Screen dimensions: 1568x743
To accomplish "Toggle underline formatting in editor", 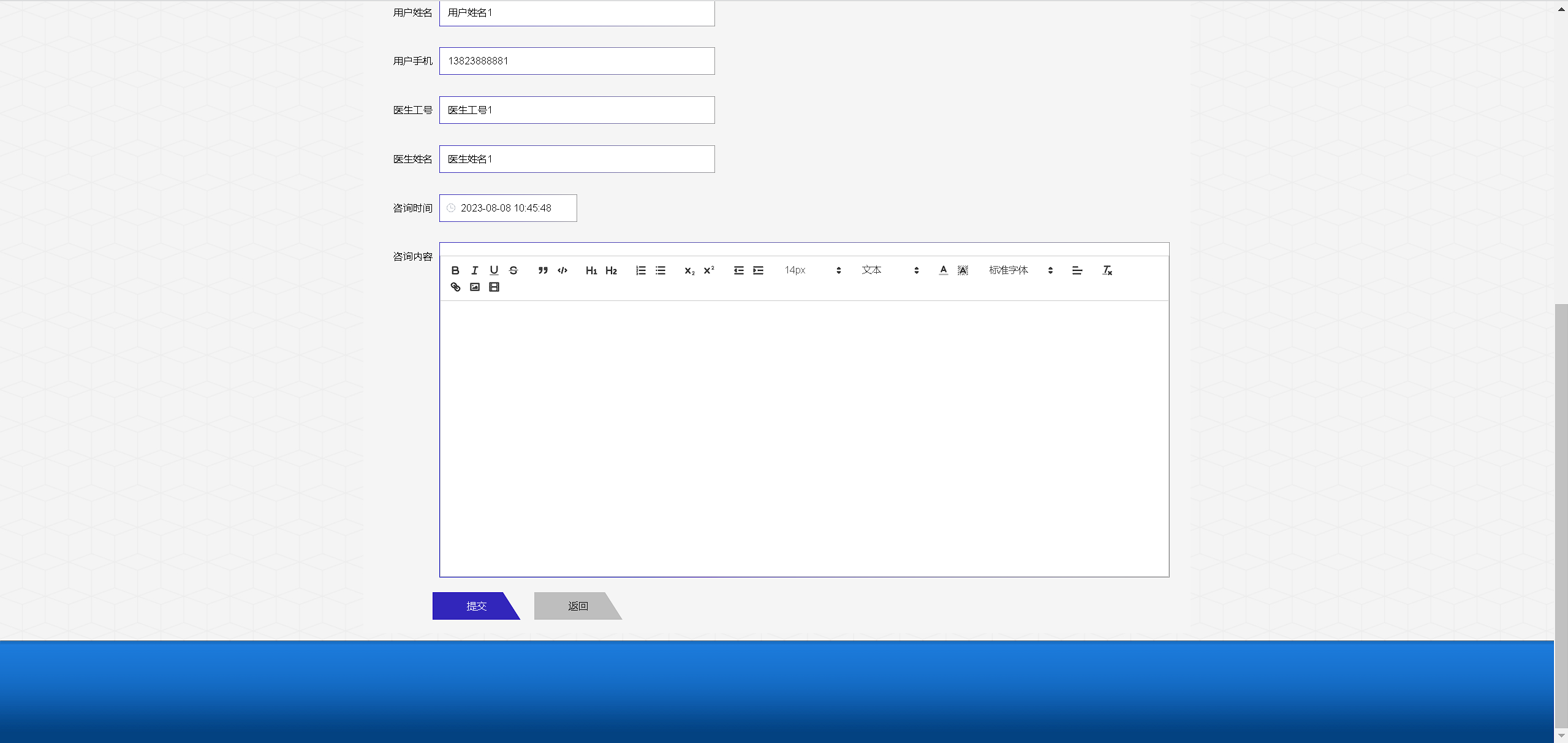I will pos(494,270).
